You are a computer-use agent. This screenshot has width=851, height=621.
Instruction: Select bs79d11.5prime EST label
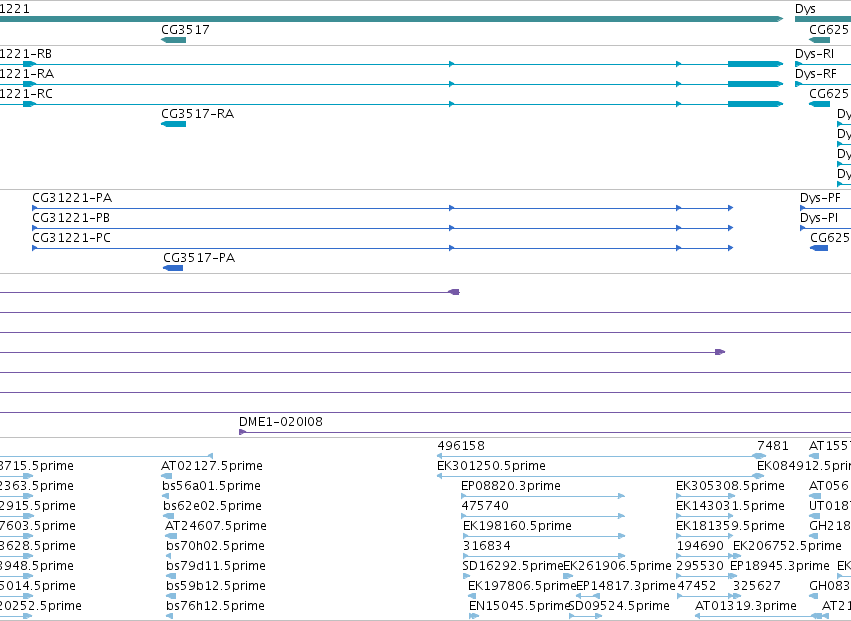click(215, 566)
